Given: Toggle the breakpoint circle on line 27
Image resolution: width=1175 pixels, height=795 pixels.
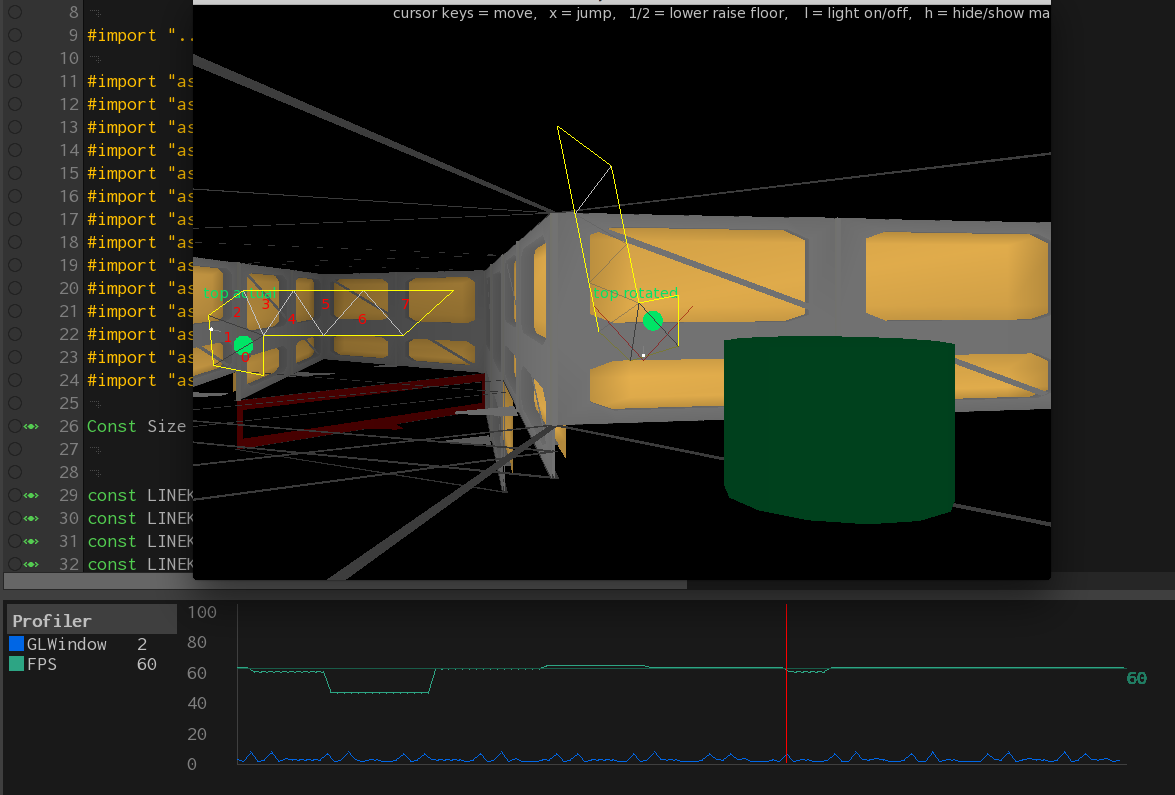Looking at the screenshot, I should coord(14,449).
